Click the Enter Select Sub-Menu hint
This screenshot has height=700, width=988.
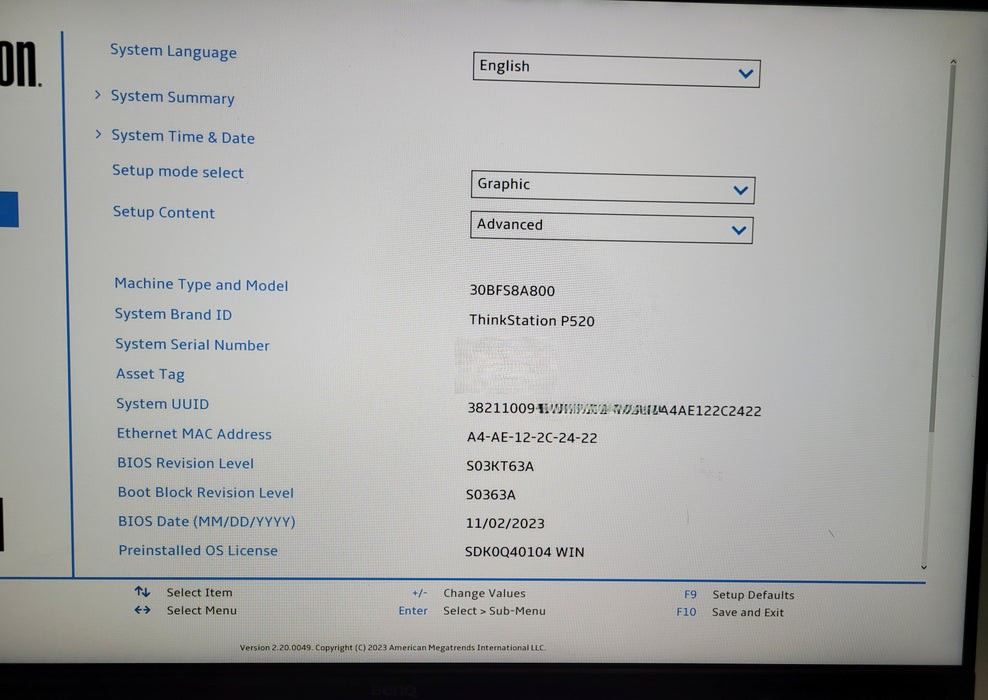[472, 611]
